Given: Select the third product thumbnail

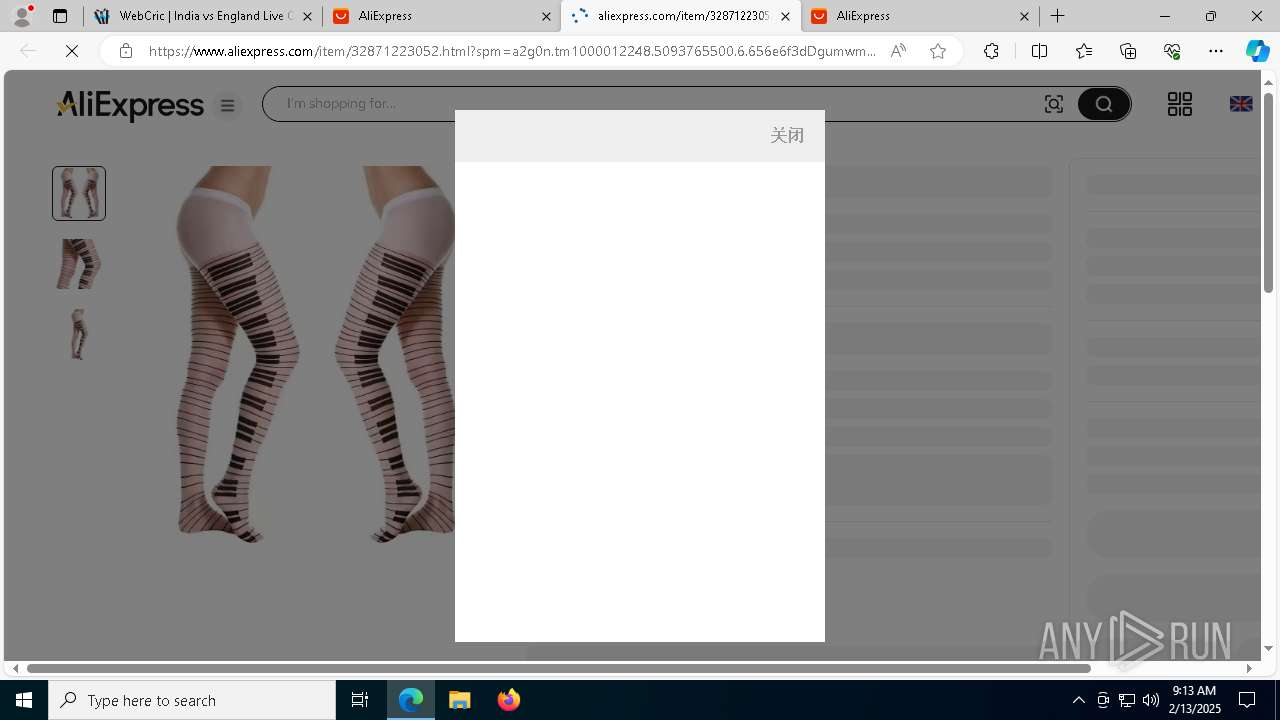Looking at the screenshot, I should click(x=79, y=334).
